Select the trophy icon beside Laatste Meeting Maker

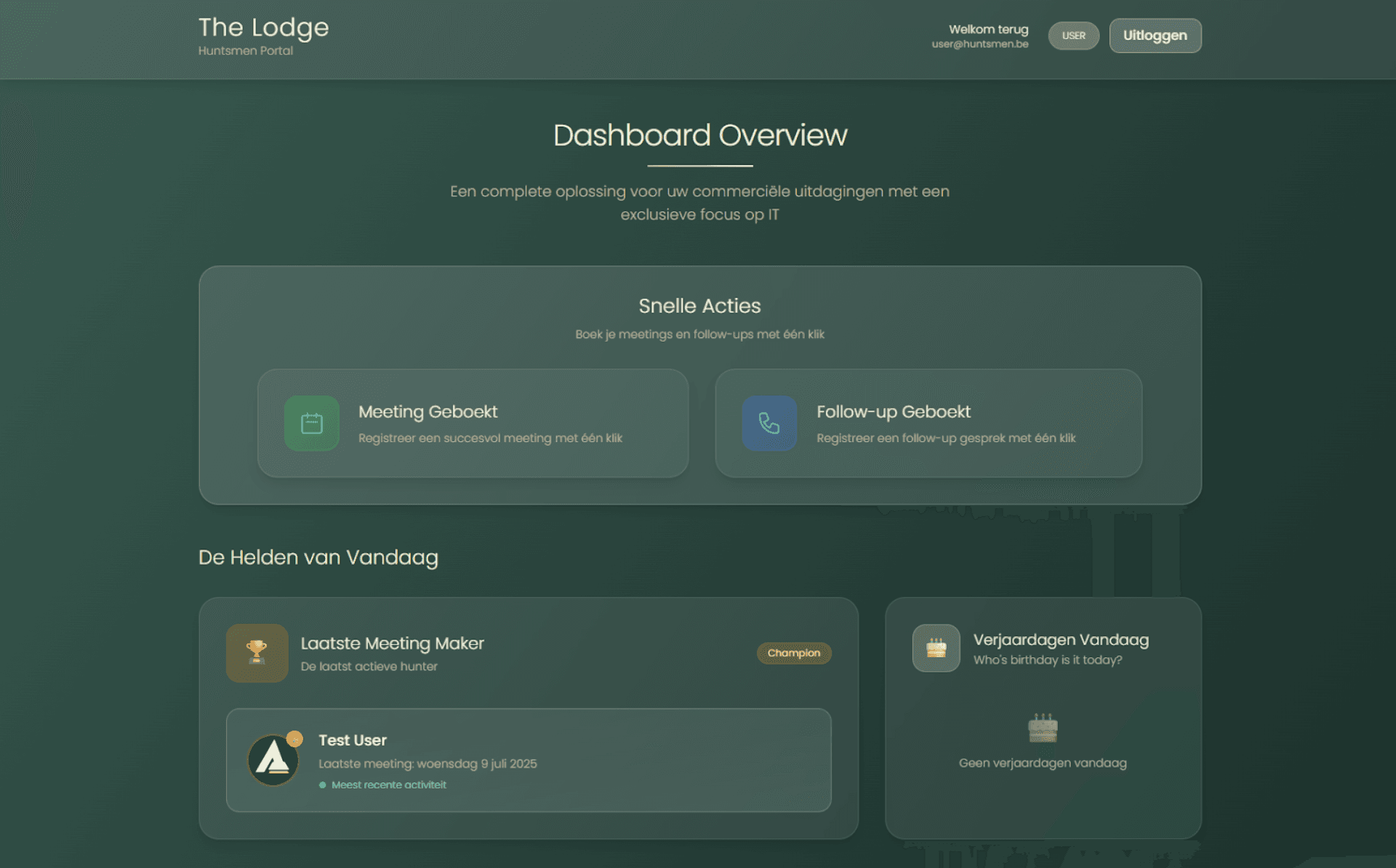(256, 653)
